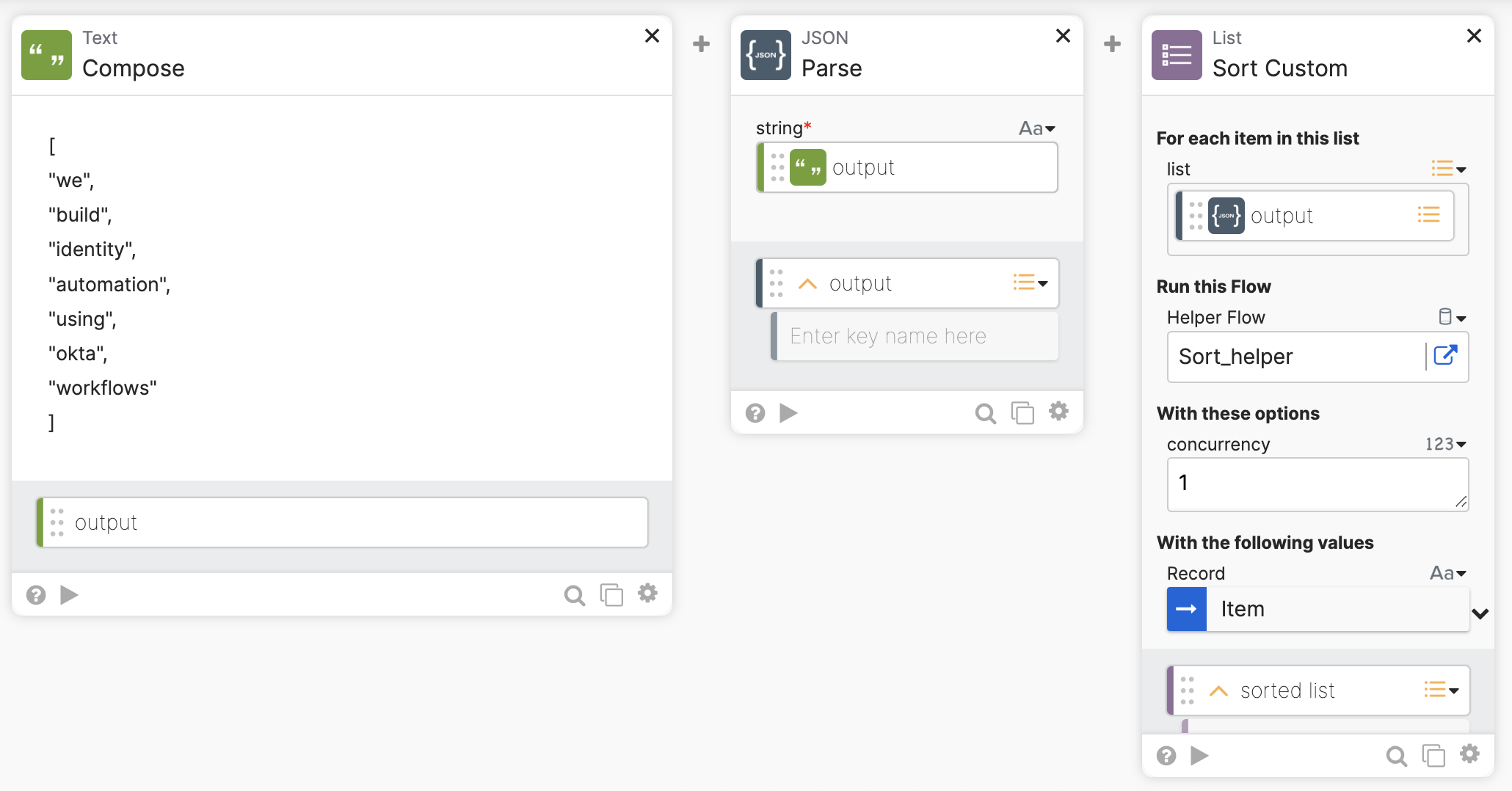Screen dimensions: 1512x791
Task: Open the Helper Flow type dropdown
Action: pyautogui.click(x=1452, y=317)
